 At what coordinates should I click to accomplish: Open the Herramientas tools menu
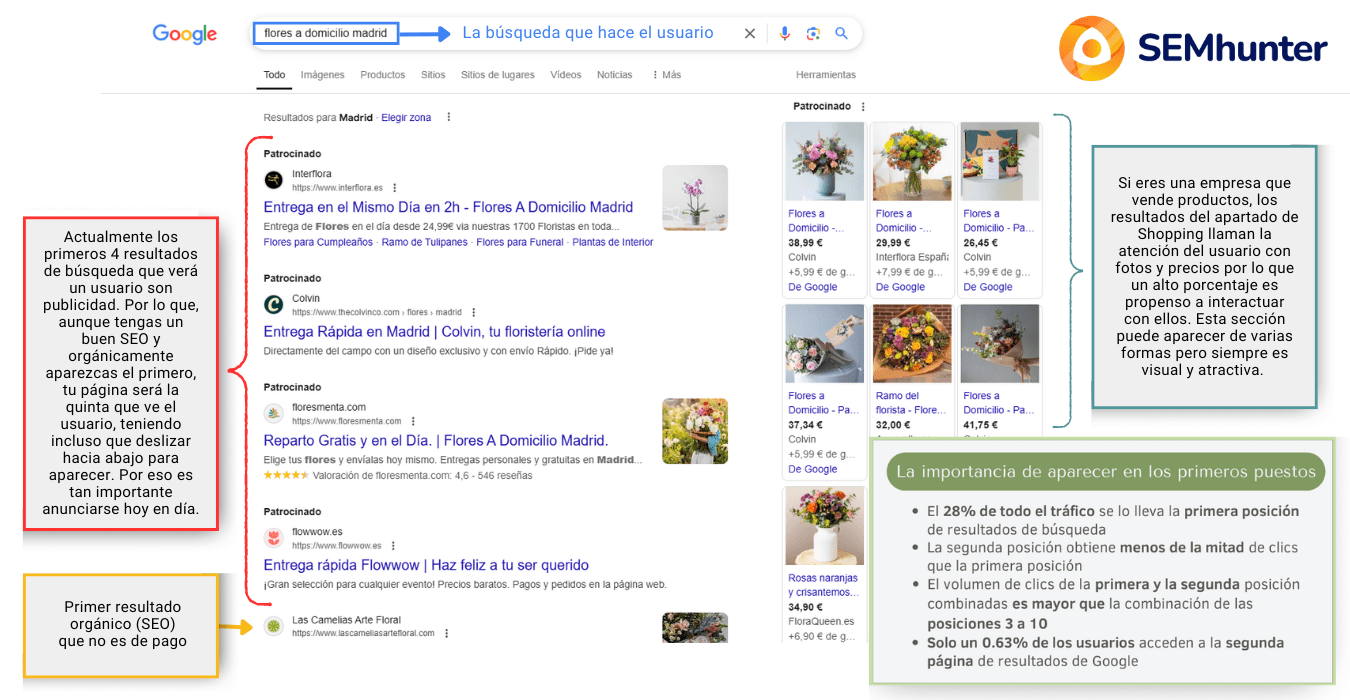(826, 75)
